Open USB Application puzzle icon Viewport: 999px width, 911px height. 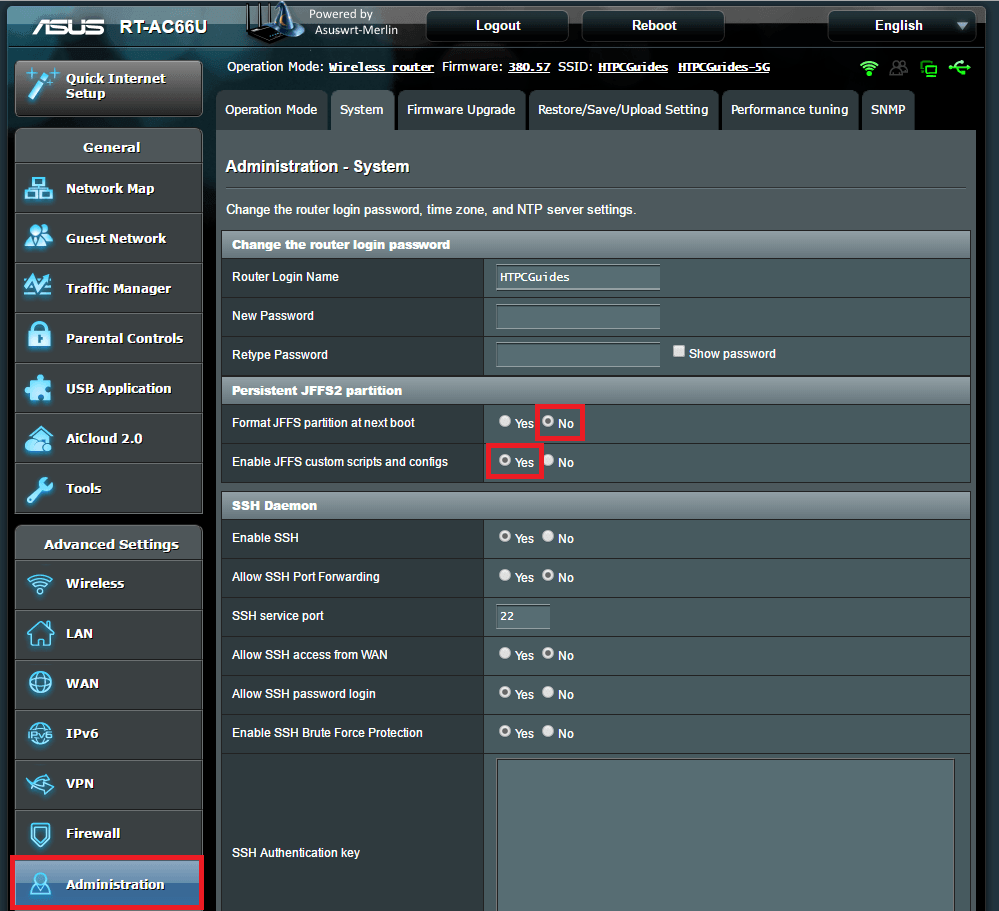(40, 388)
